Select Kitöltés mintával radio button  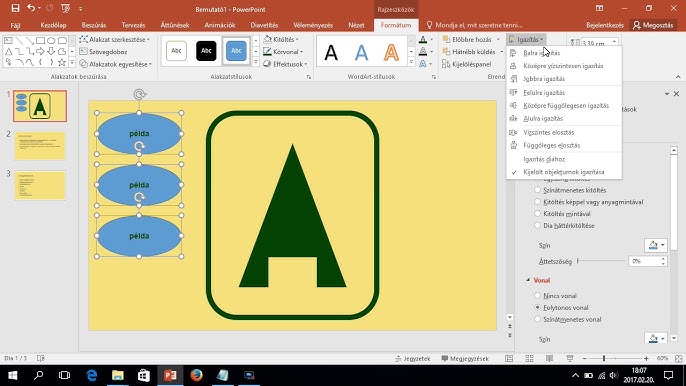pyautogui.click(x=538, y=214)
